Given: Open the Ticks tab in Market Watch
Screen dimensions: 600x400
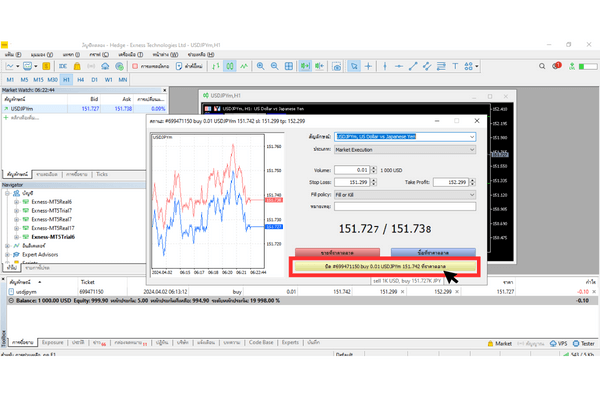Looking at the screenshot, I should (102, 173).
